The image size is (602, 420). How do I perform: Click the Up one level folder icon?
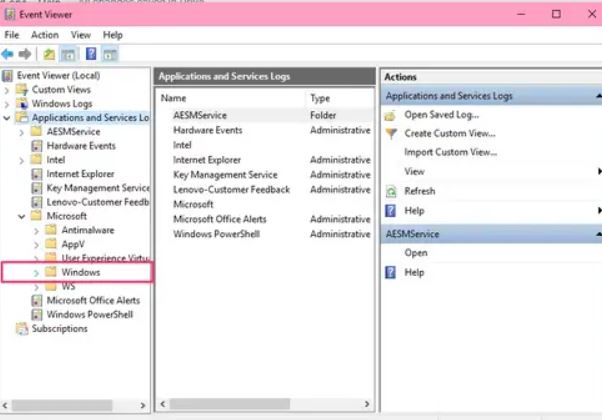49,54
